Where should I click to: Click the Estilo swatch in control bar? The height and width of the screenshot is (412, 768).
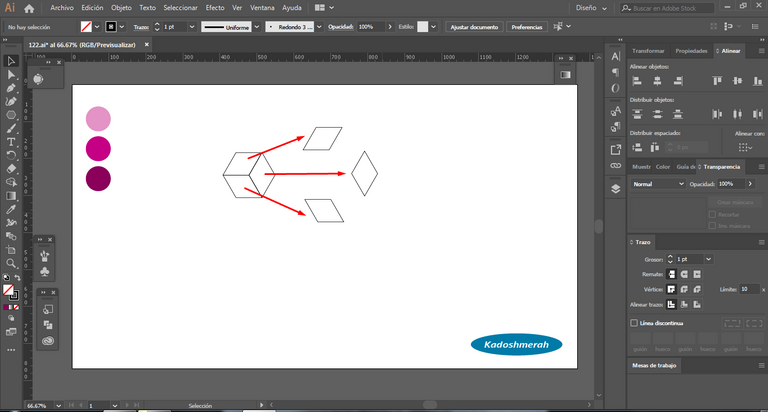tap(423, 26)
